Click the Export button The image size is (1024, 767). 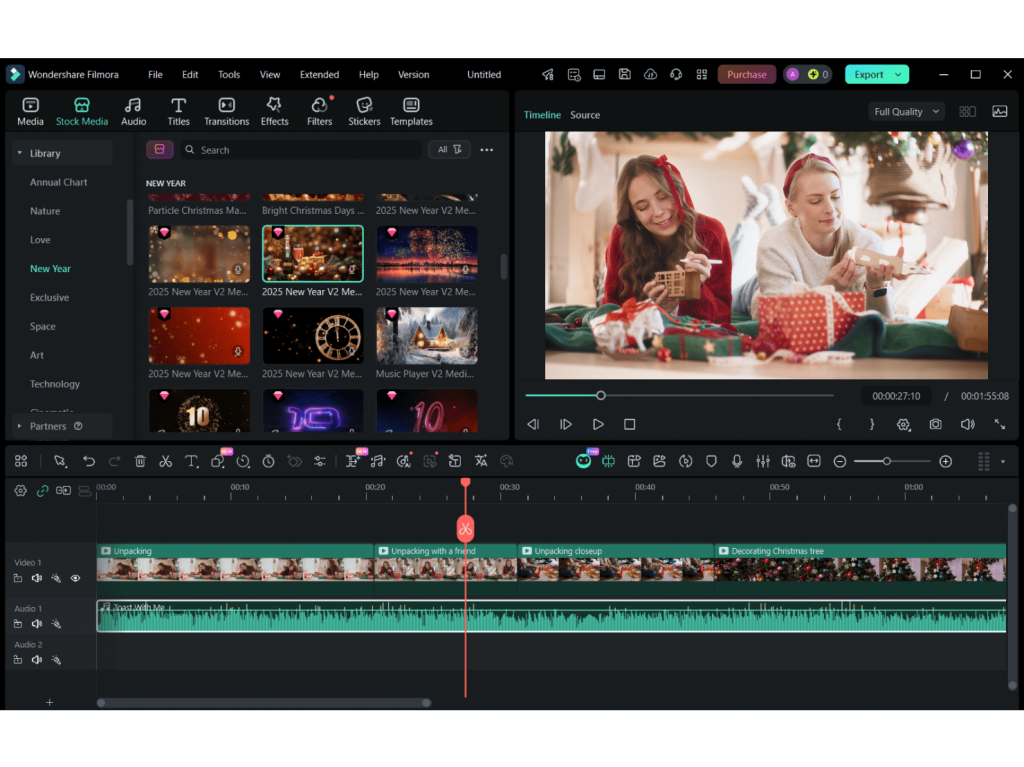(x=868, y=75)
